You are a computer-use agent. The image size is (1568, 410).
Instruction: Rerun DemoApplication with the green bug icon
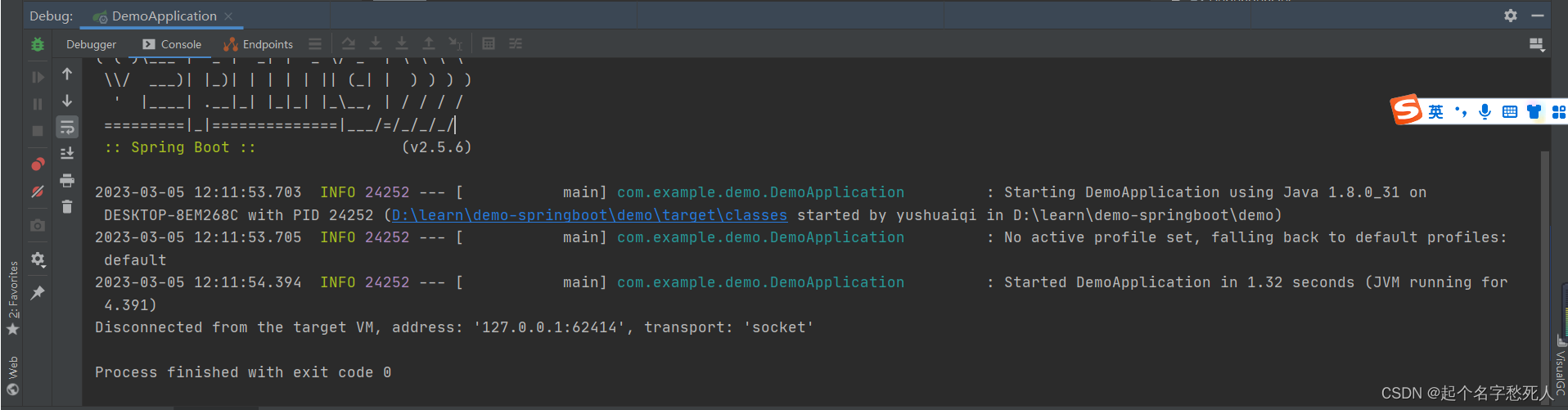(x=38, y=44)
